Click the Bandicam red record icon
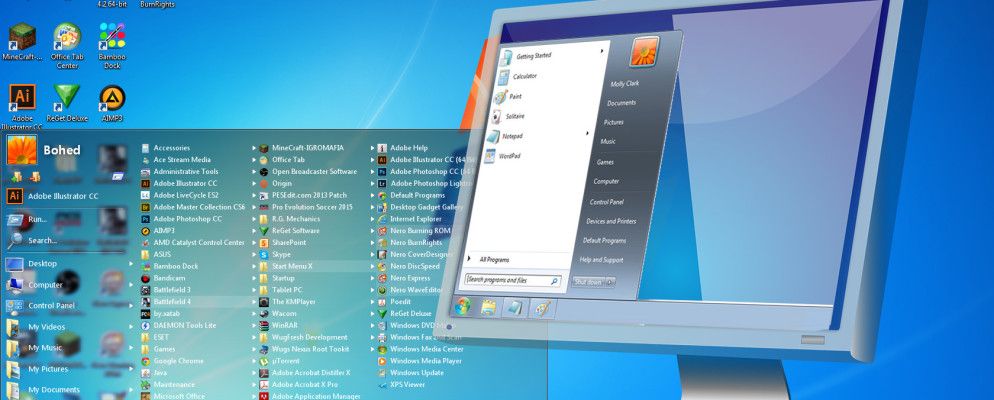994x400 pixels. (x=145, y=278)
